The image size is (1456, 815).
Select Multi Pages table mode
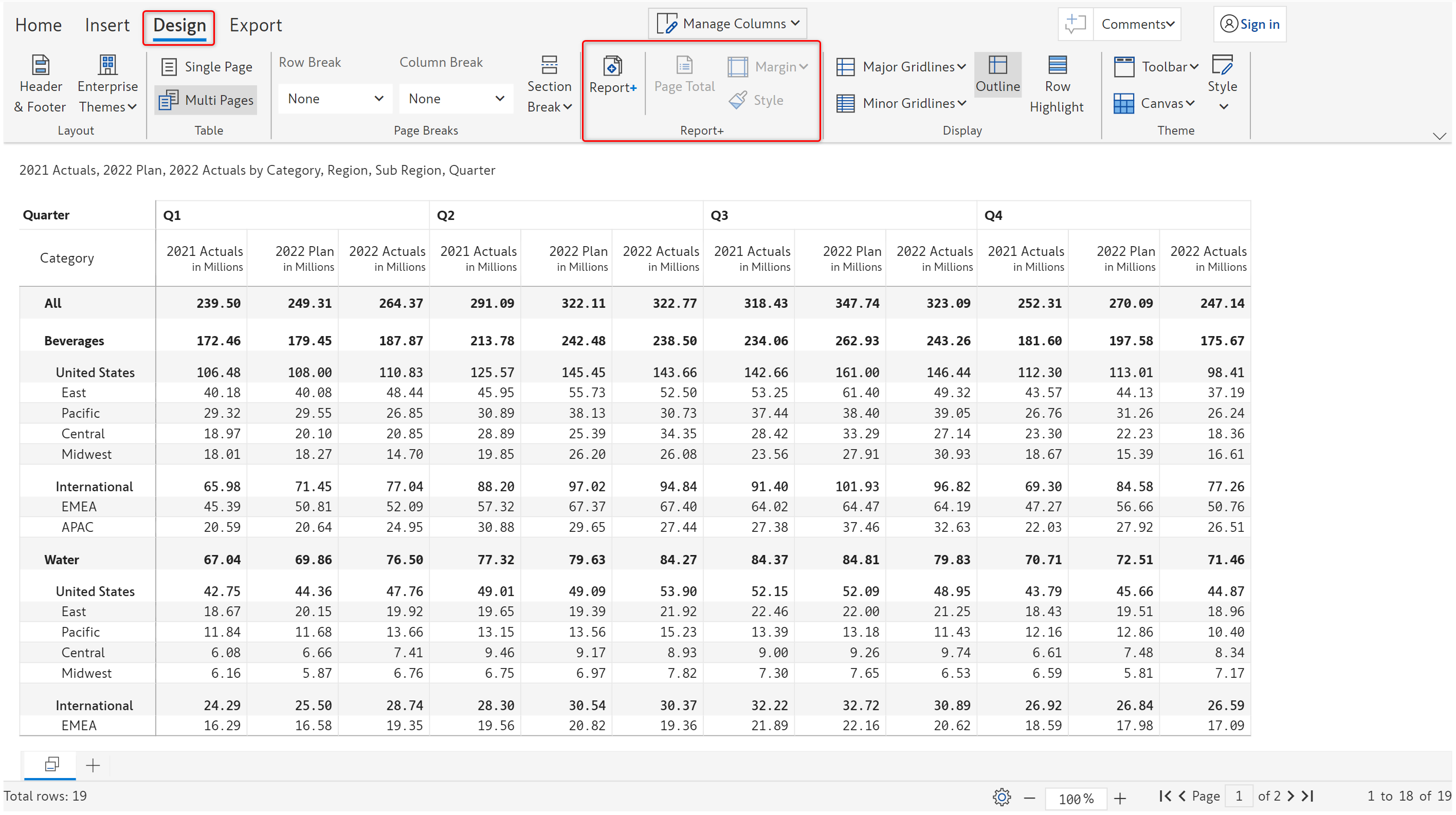click(x=207, y=100)
